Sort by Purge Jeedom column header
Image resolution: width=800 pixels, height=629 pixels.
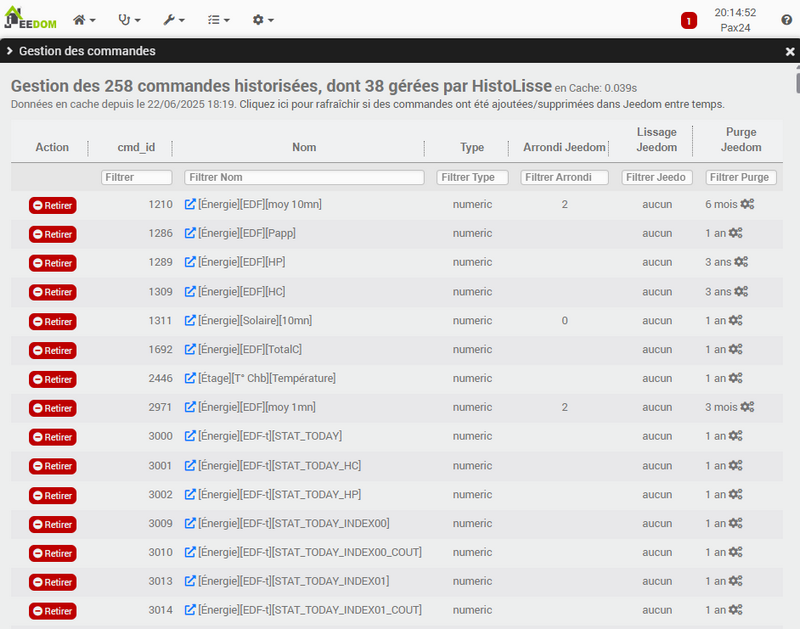(x=741, y=140)
